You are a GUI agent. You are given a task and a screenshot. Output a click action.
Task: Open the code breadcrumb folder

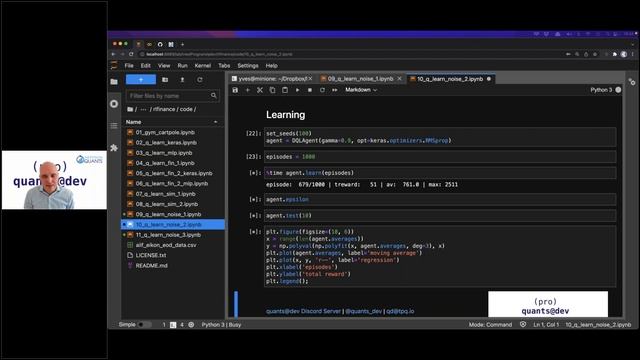click(x=186, y=109)
